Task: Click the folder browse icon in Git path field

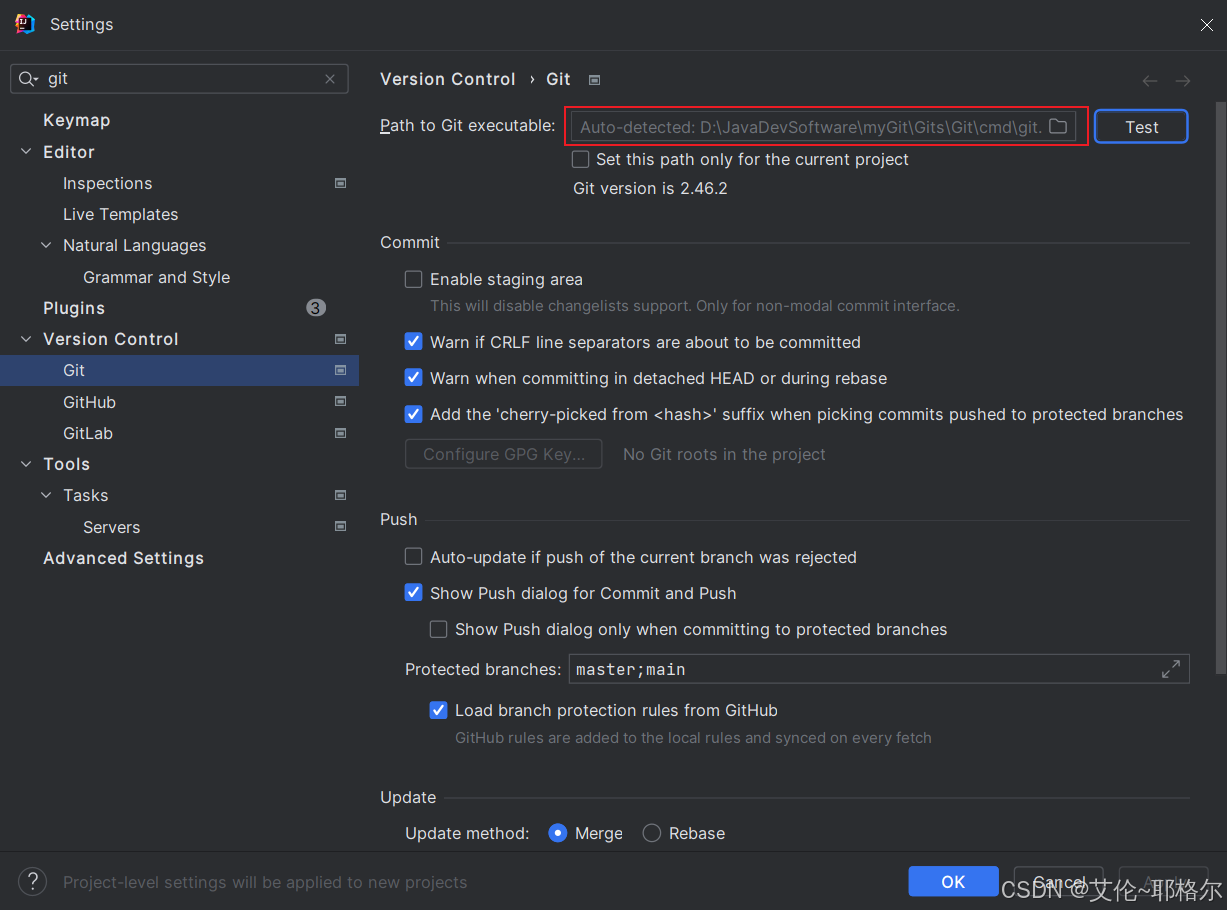Action: [x=1057, y=127]
